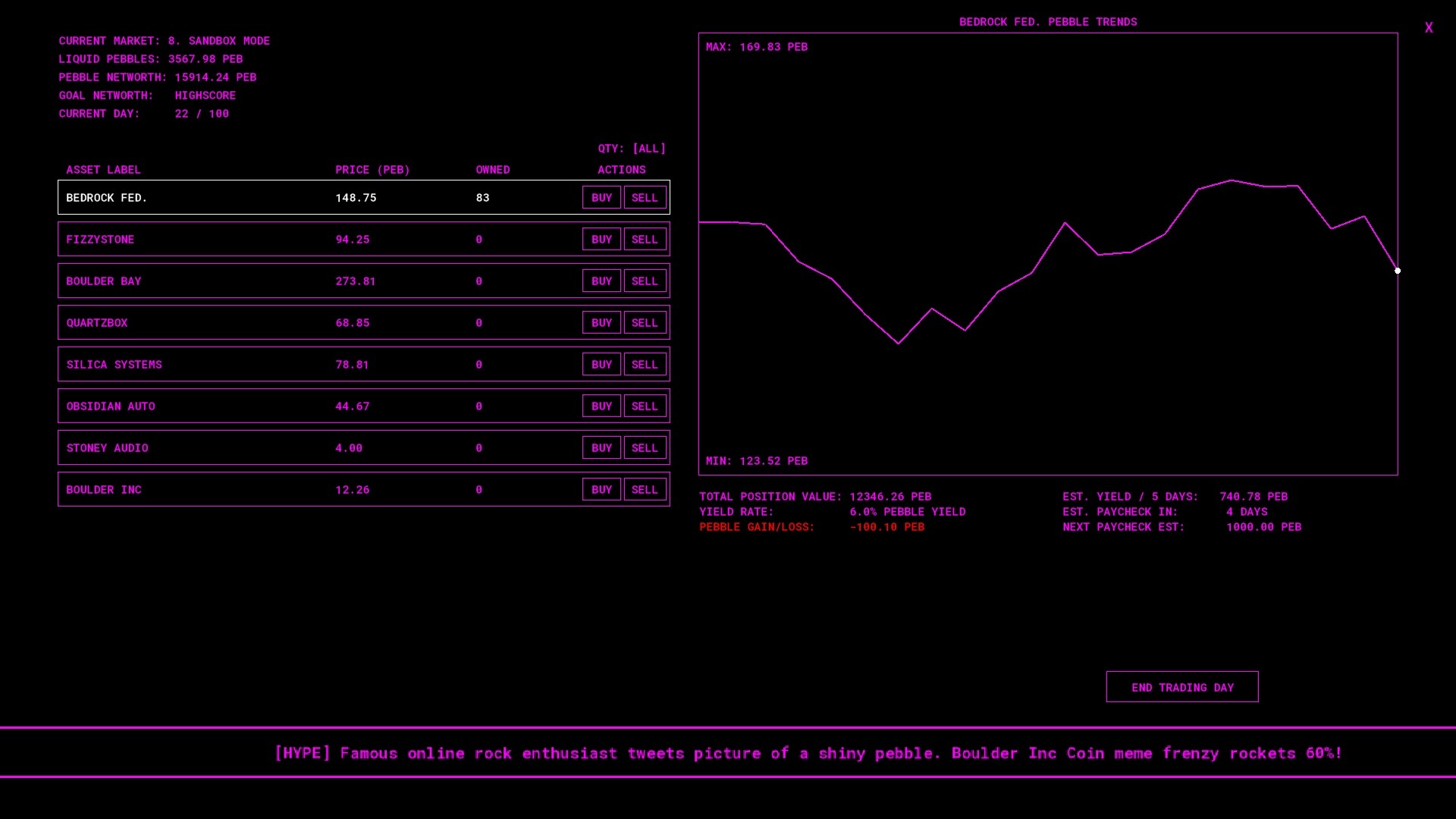
Task: Click the Next Paycheck Est. value
Action: click(x=1264, y=527)
